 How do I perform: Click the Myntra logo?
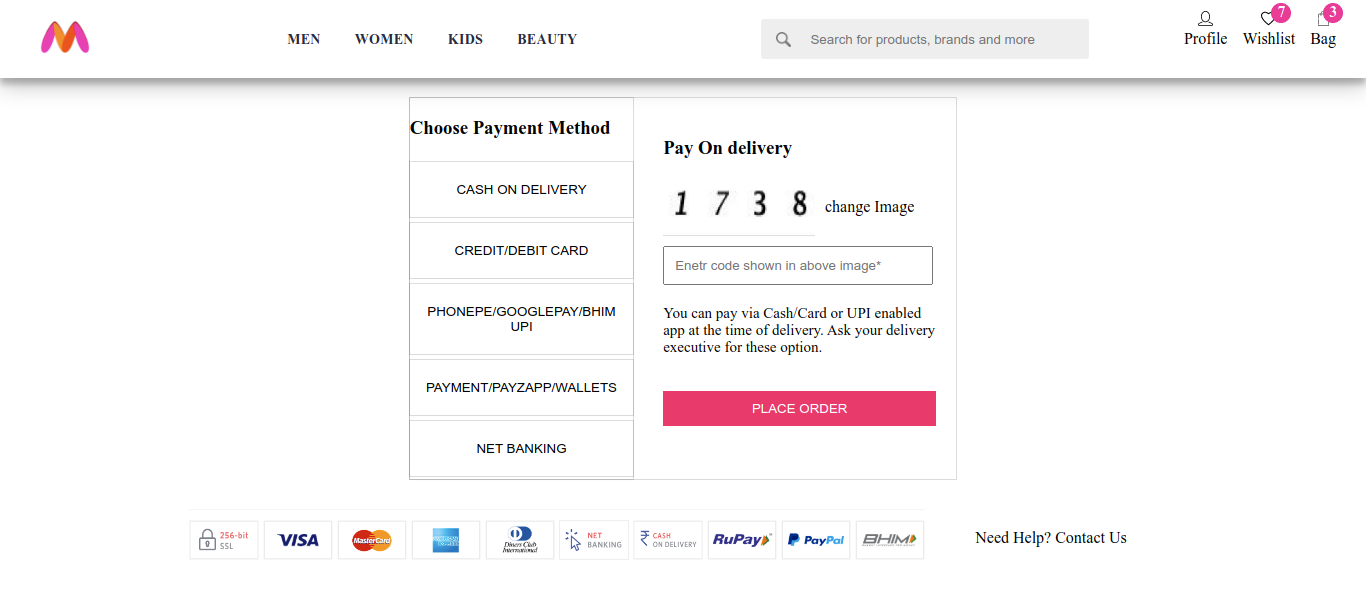65,38
